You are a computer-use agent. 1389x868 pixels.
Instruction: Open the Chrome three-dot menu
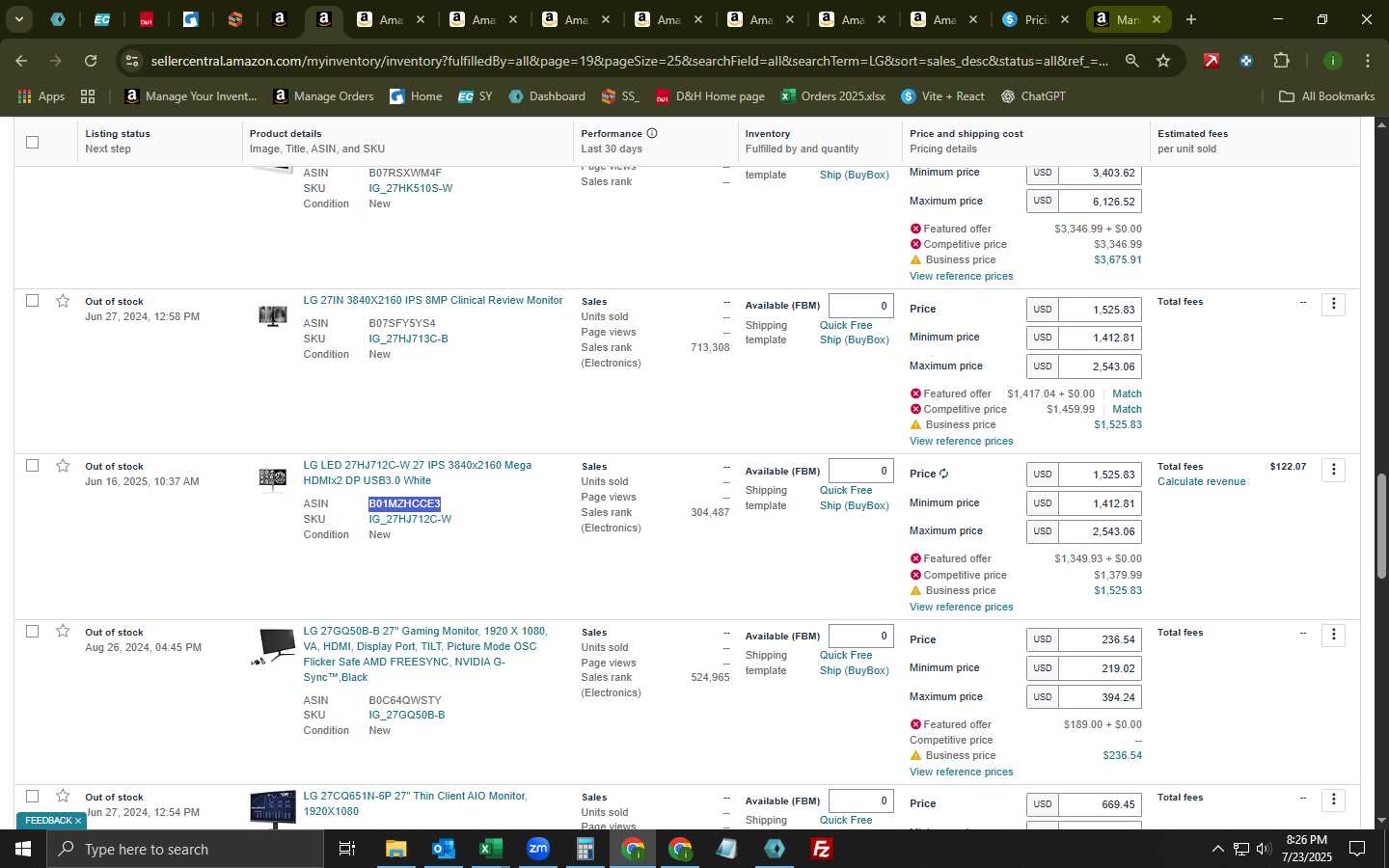[x=1367, y=61]
